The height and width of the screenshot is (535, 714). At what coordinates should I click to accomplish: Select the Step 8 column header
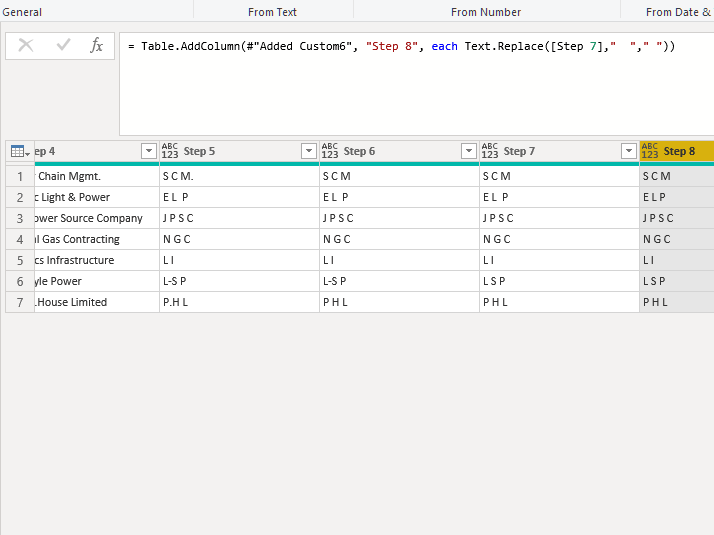680,151
